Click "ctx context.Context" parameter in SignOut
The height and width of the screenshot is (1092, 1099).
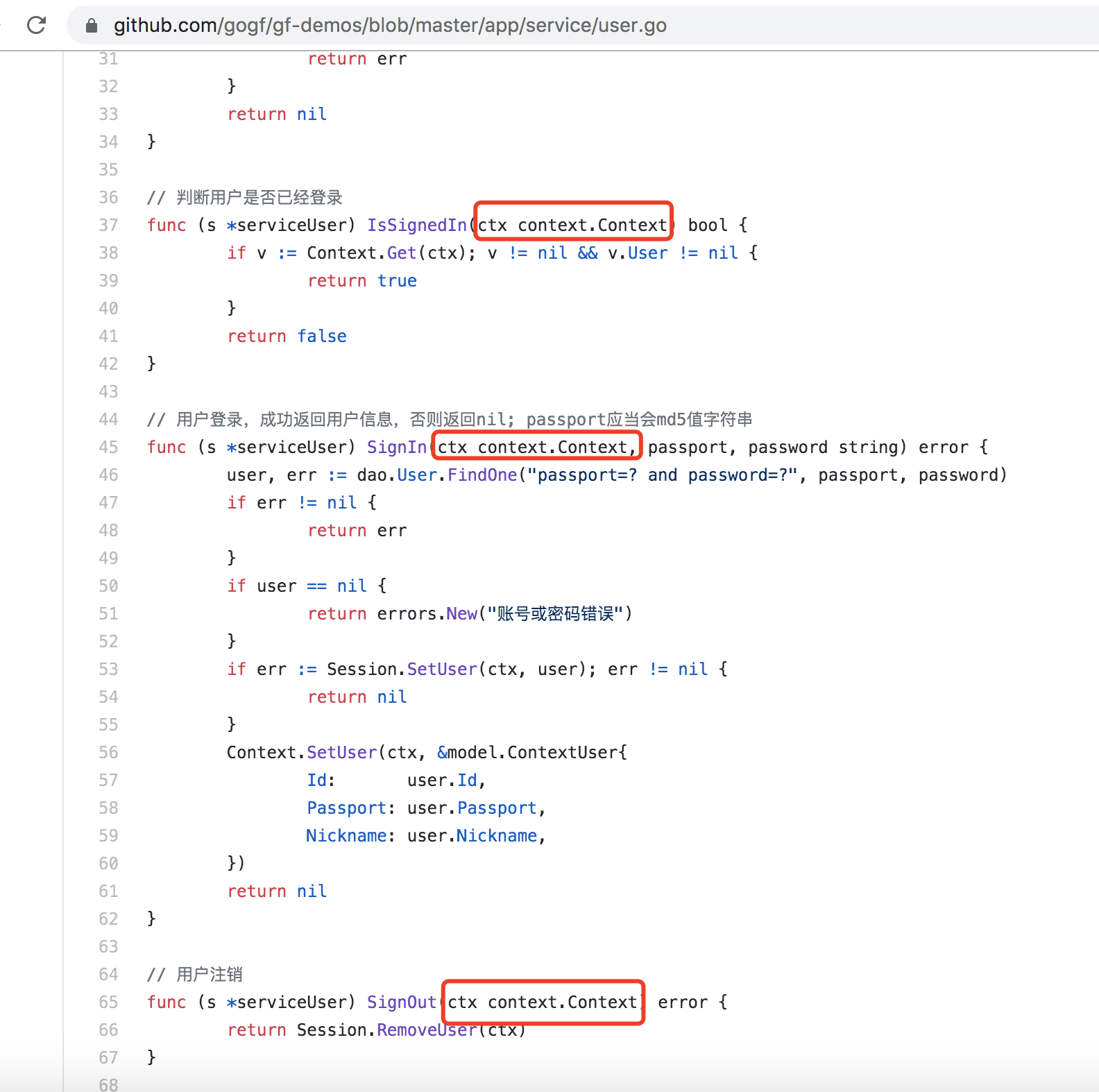[543, 1003]
